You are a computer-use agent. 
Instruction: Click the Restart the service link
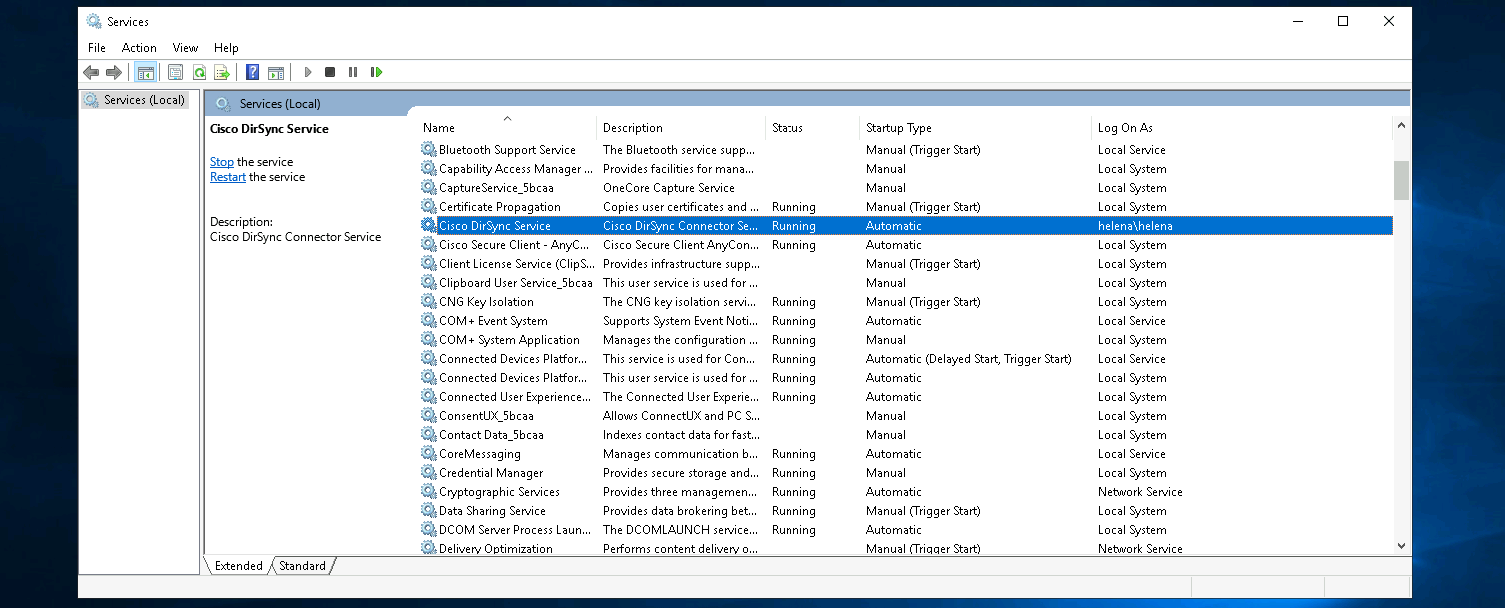227,177
